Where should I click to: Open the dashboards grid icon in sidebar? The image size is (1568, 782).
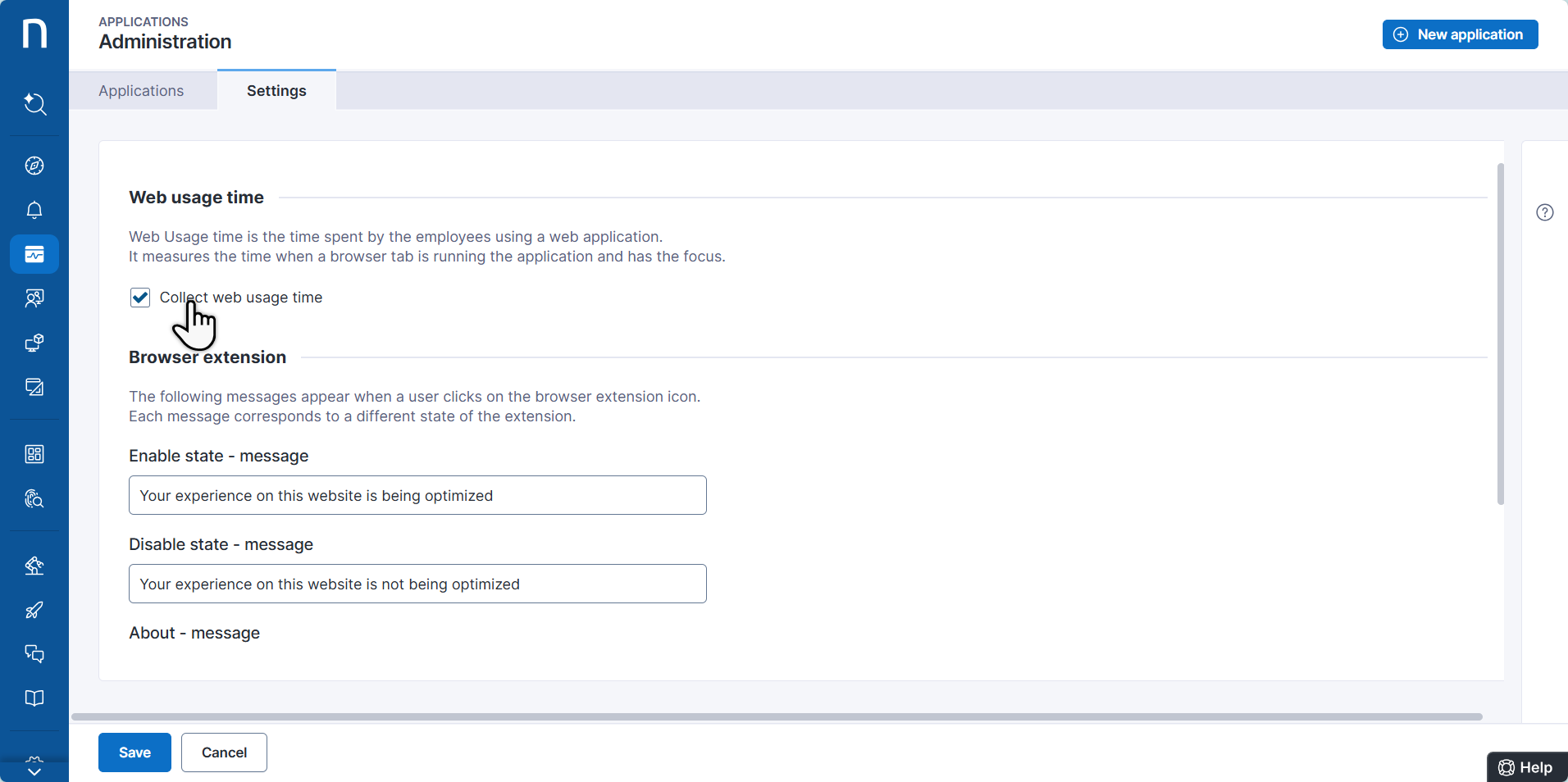pos(34,454)
